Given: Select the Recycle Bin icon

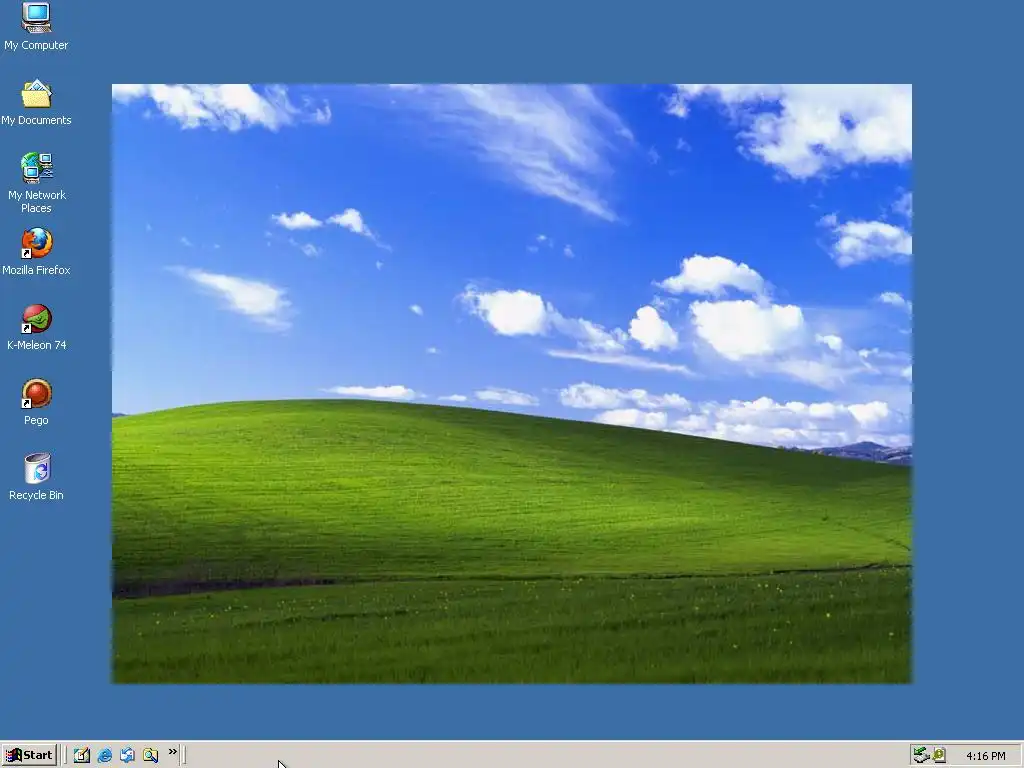Looking at the screenshot, I should [37, 468].
